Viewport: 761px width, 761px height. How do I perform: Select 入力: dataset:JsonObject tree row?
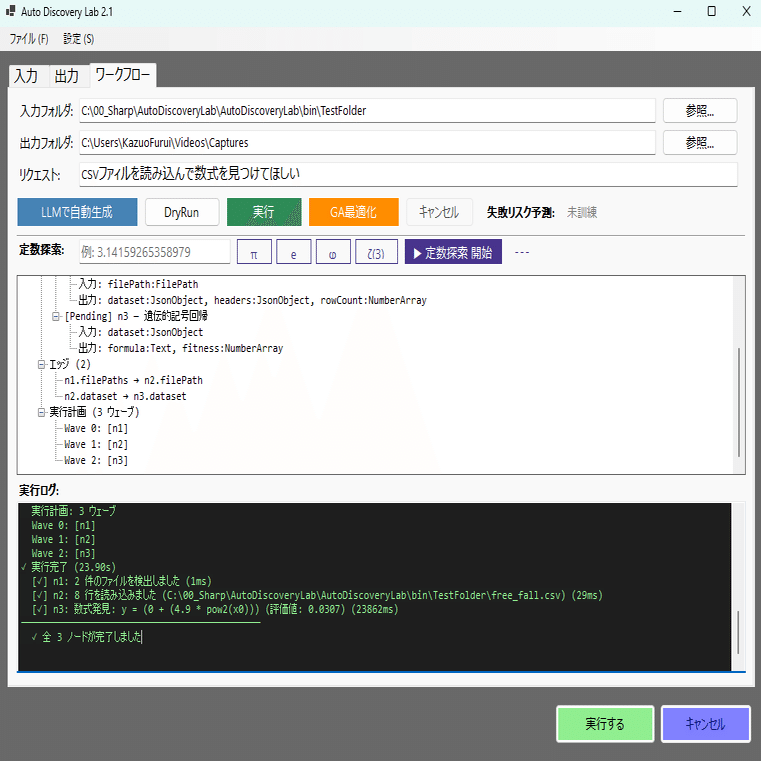(x=141, y=332)
